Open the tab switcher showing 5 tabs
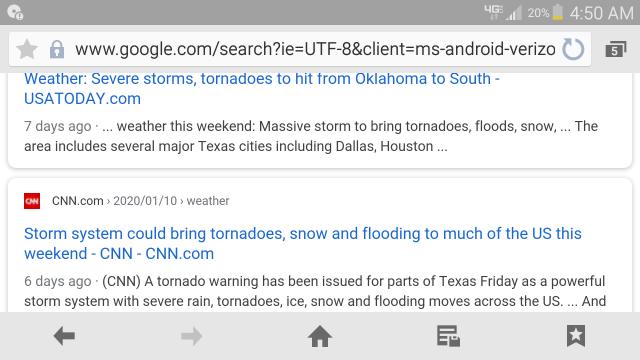The height and width of the screenshot is (360, 640). (616, 49)
